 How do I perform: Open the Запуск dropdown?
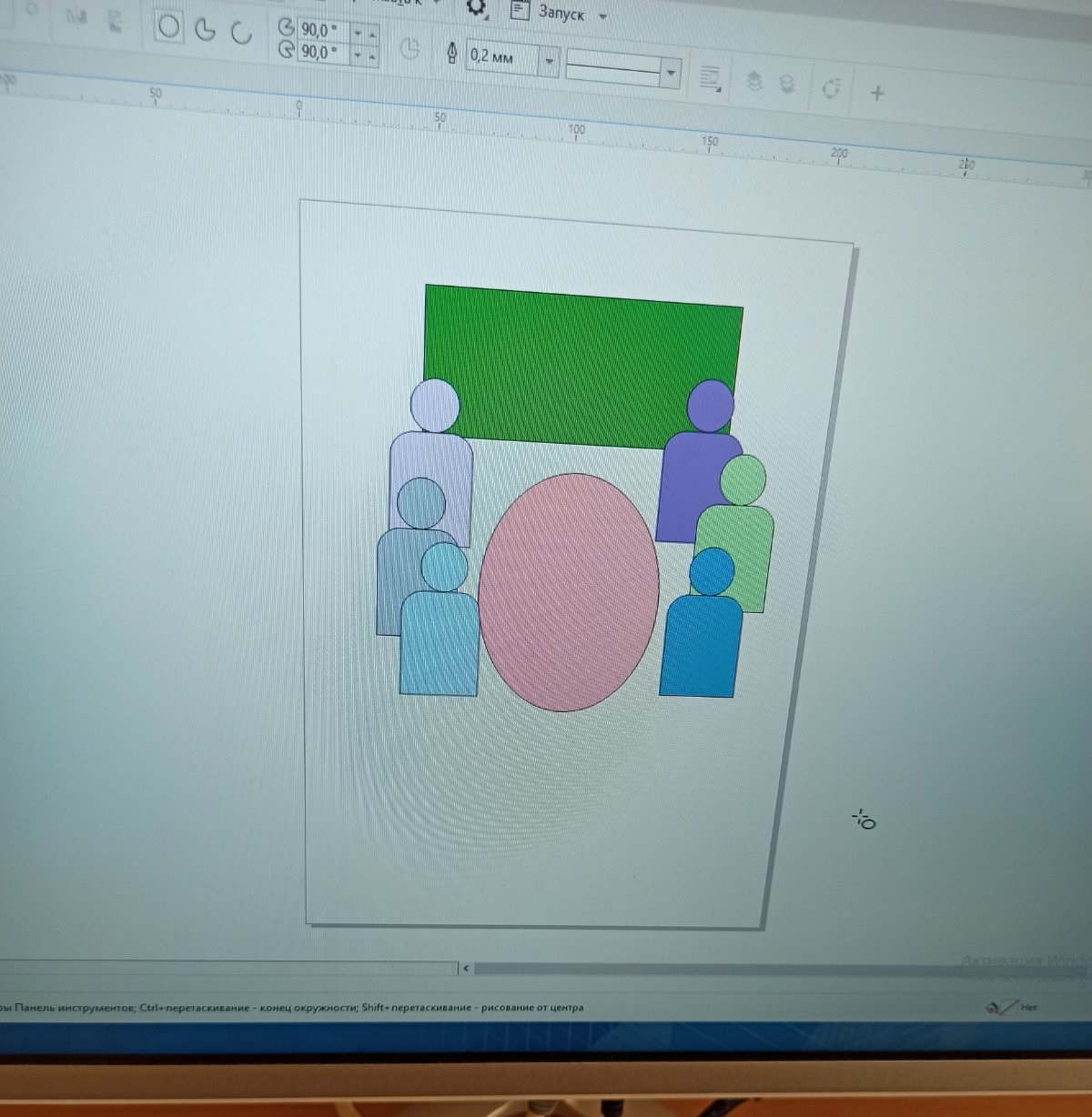pos(602,16)
